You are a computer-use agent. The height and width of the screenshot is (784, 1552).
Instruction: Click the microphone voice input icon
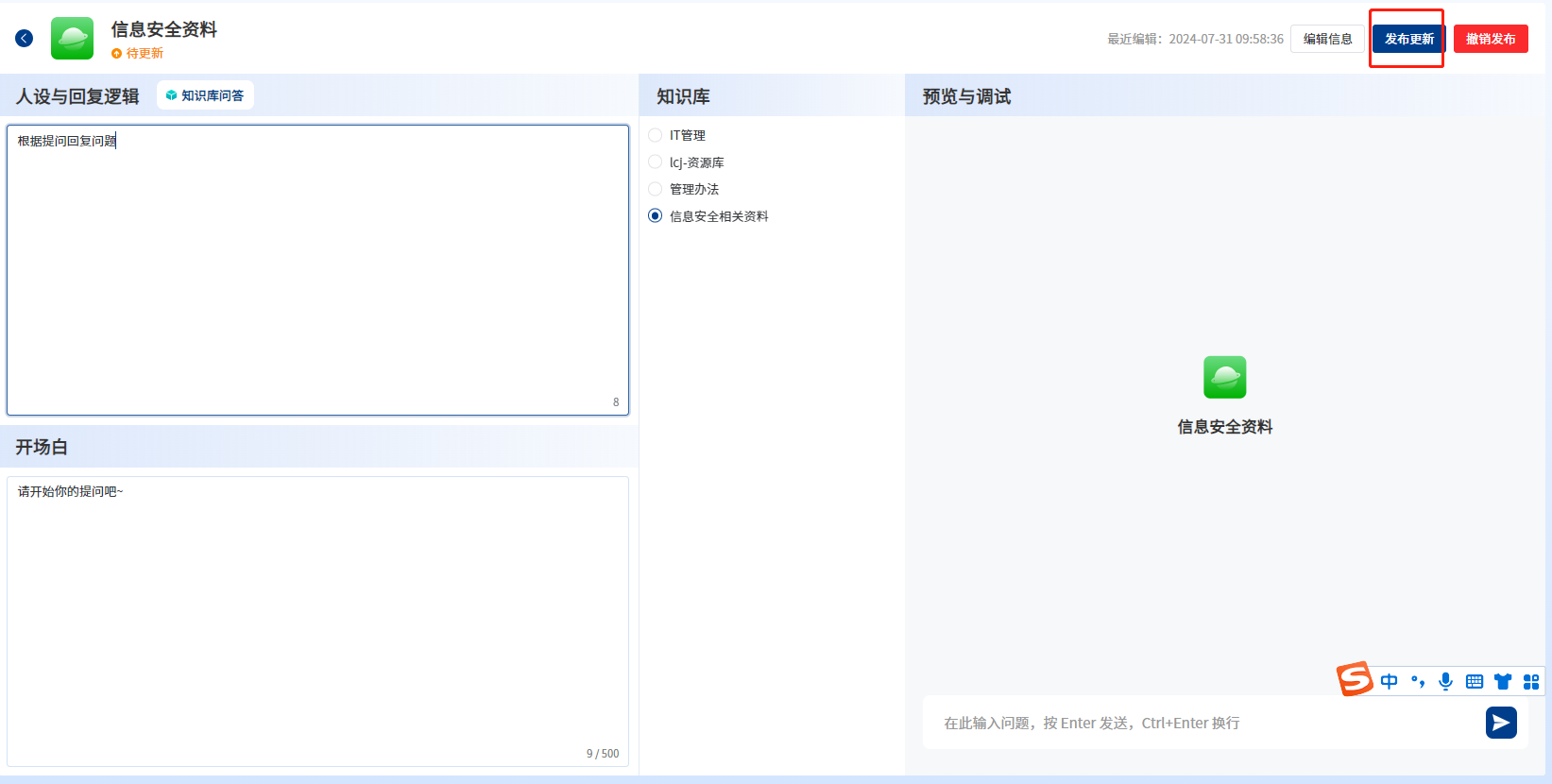click(x=1445, y=682)
